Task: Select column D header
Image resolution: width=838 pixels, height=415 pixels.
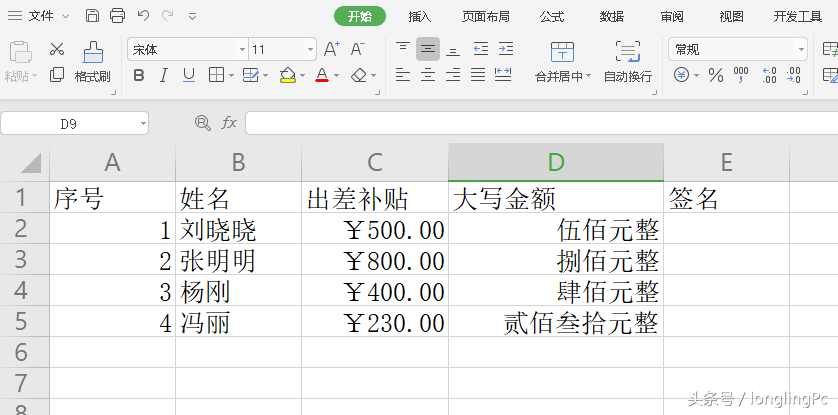Action: pos(556,162)
